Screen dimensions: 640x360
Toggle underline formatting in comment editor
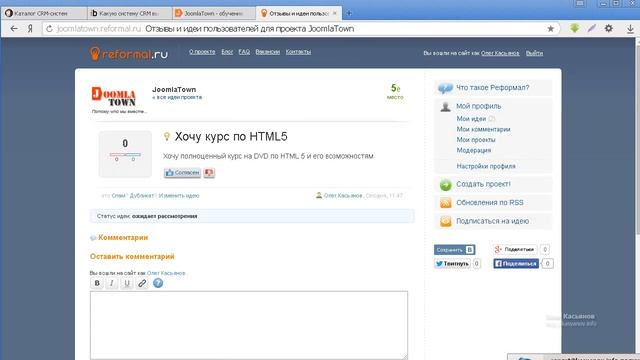pyautogui.click(x=127, y=283)
